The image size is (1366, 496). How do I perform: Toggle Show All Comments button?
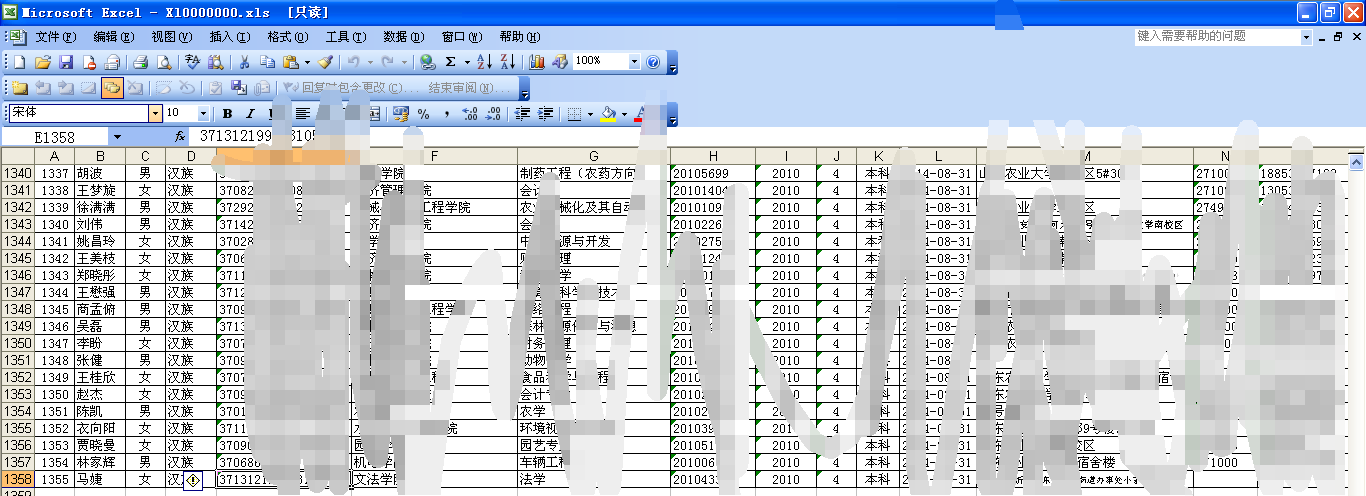[112, 88]
